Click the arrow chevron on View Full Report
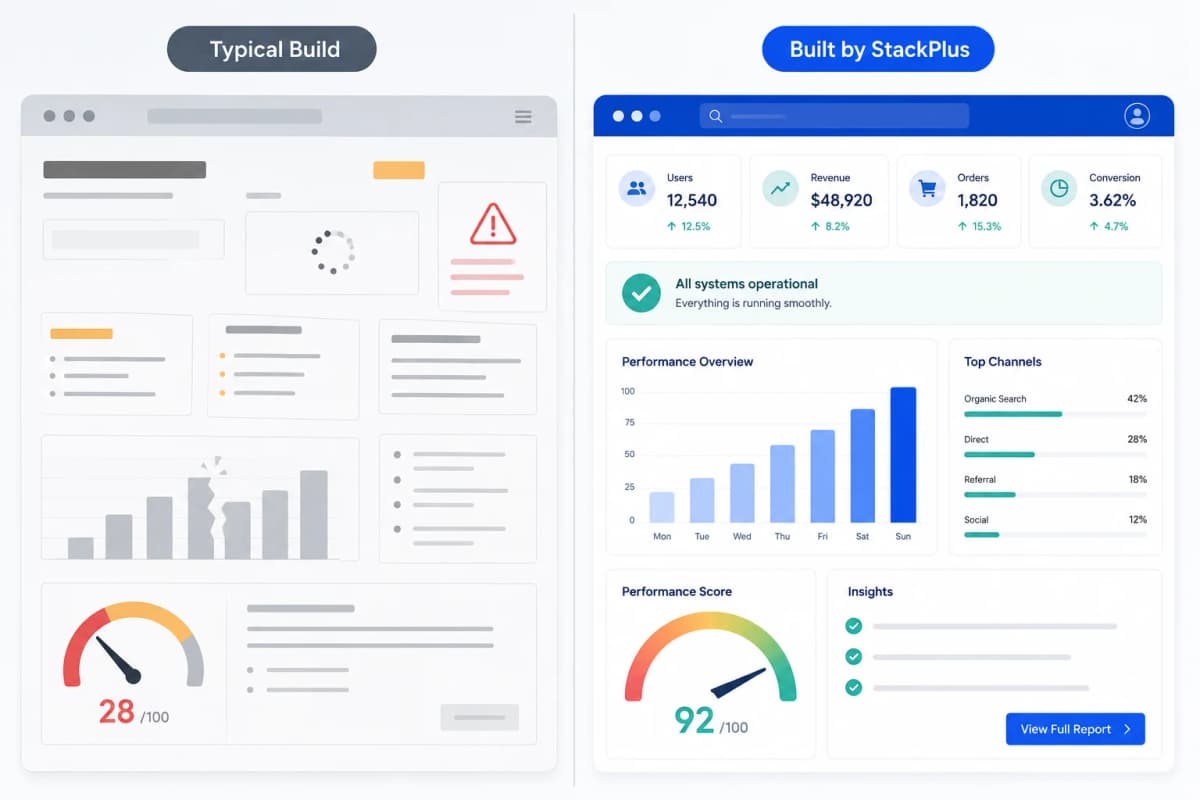The width and height of the screenshot is (1200, 800). pos(1127,729)
